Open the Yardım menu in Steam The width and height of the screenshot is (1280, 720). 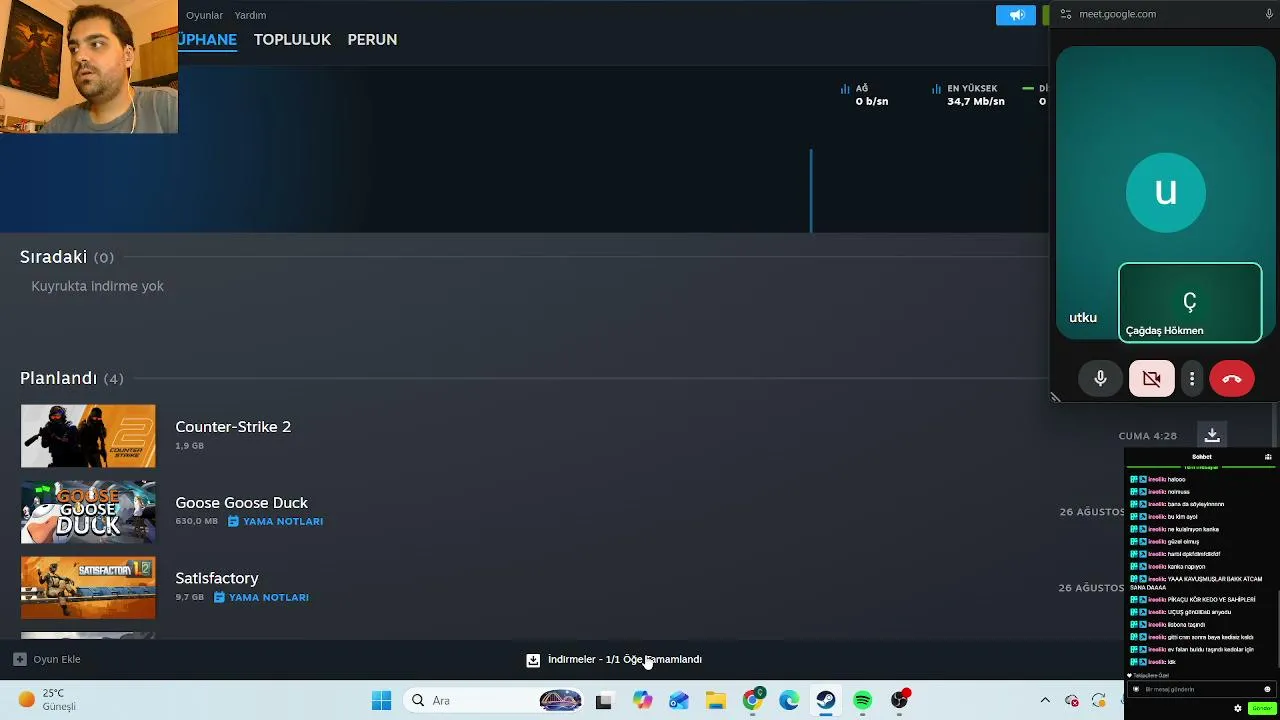(x=250, y=15)
